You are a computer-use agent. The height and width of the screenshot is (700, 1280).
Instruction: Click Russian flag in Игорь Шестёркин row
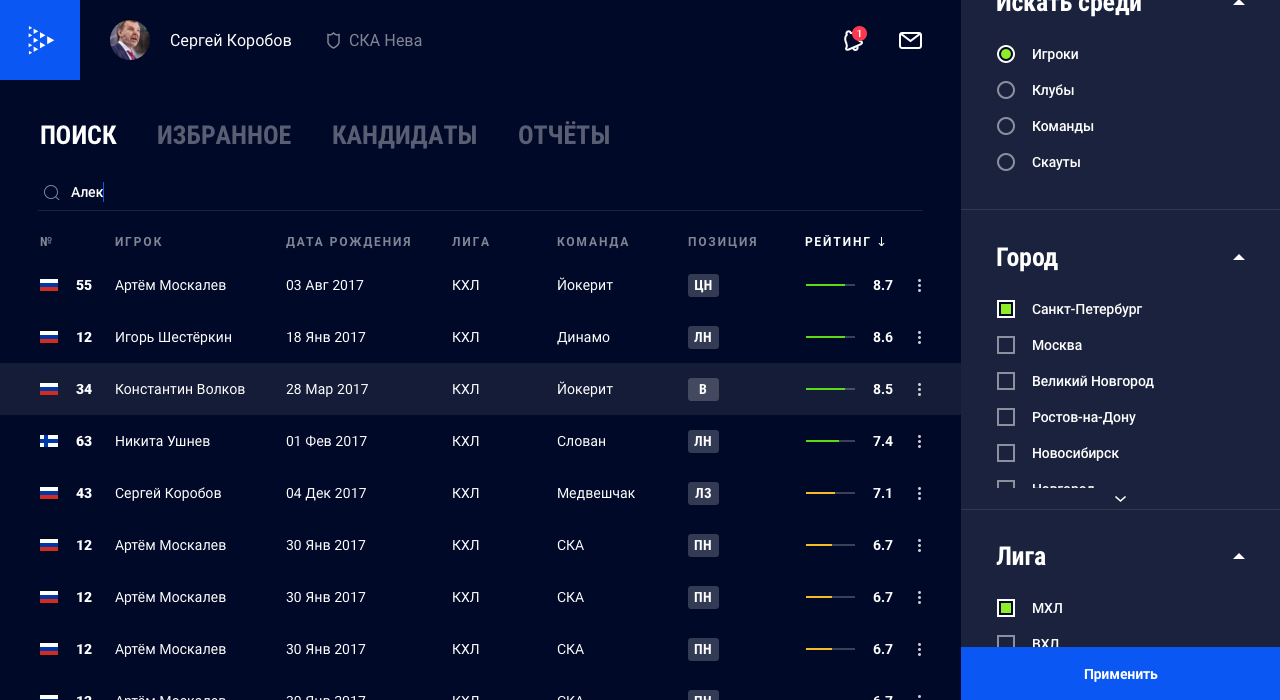coord(49,337)
